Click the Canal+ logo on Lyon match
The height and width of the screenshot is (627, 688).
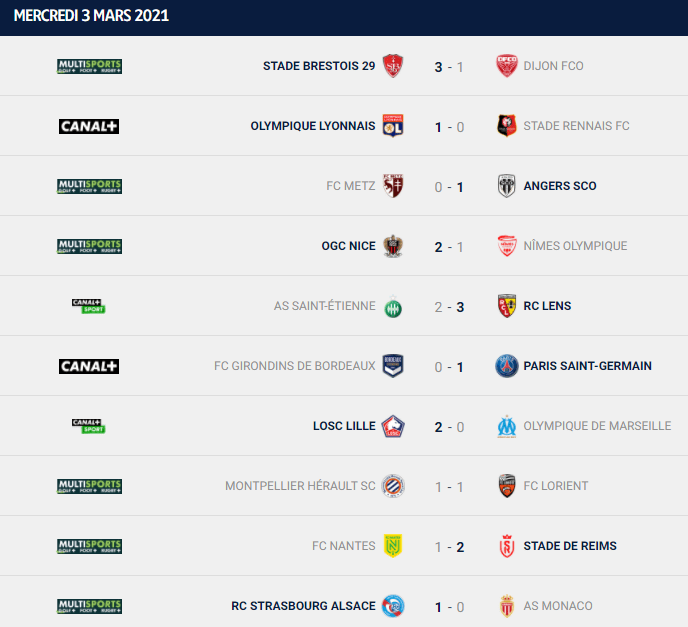(x=89, y=126)
